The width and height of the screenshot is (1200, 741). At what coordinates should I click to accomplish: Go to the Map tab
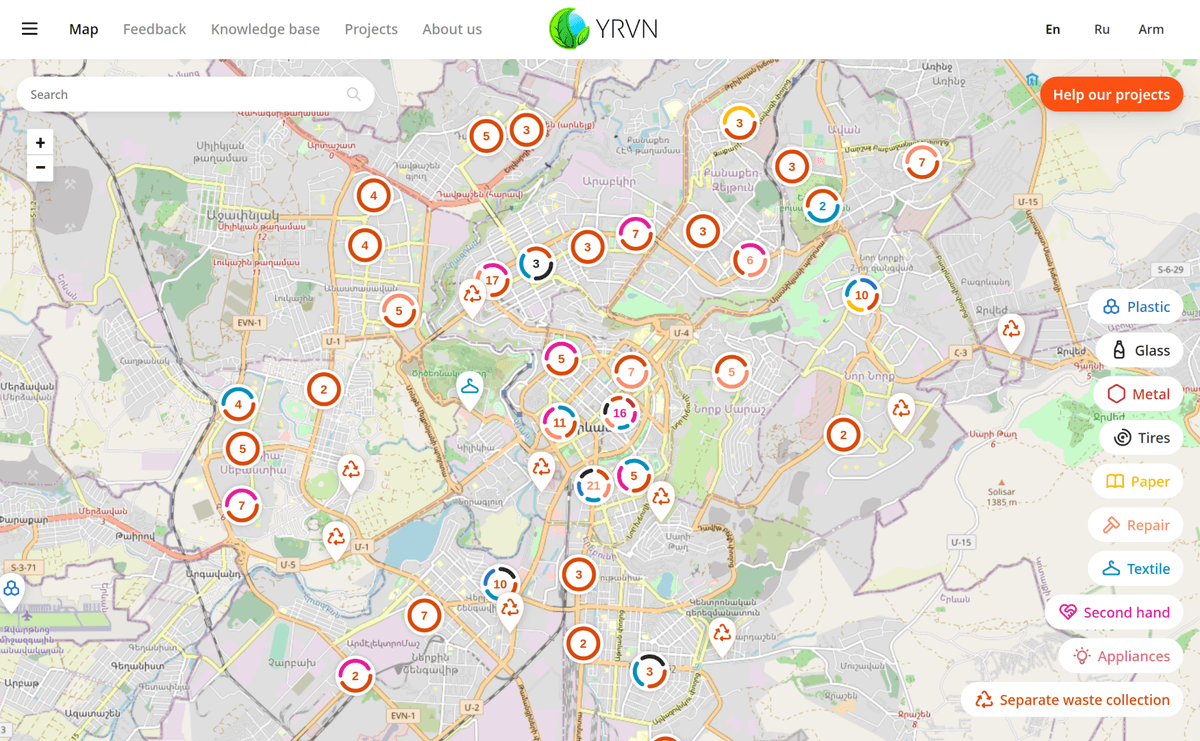[x=84, y=29]
